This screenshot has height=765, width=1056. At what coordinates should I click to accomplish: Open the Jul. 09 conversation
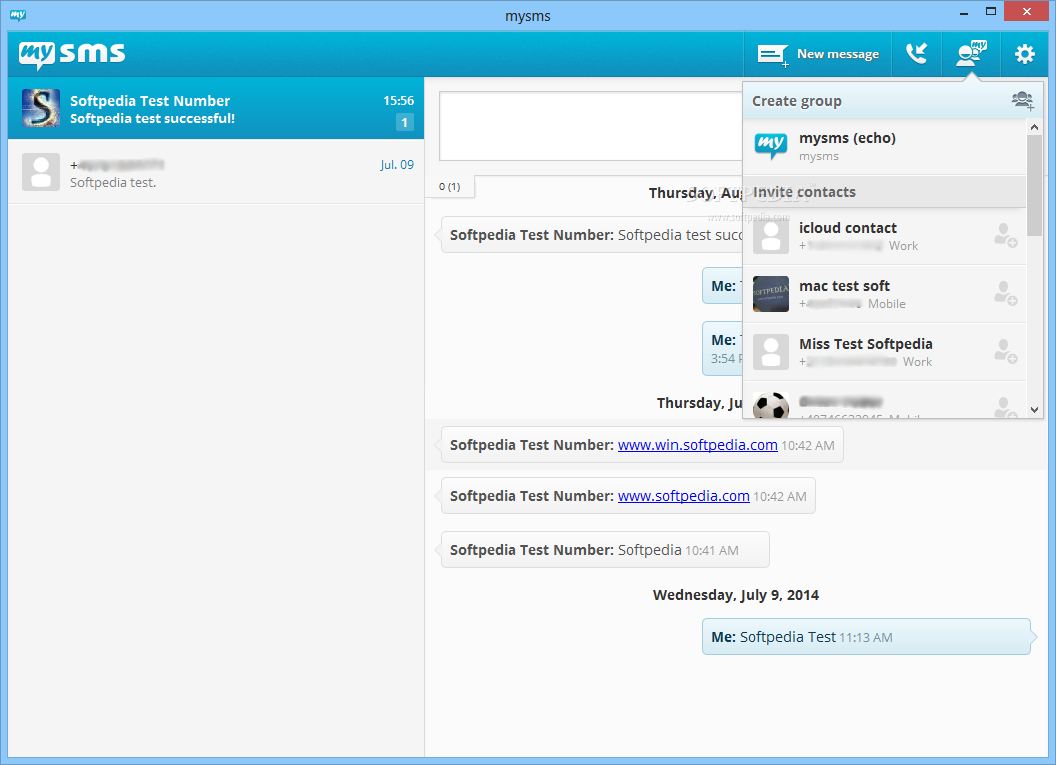(x=216, y=172)
